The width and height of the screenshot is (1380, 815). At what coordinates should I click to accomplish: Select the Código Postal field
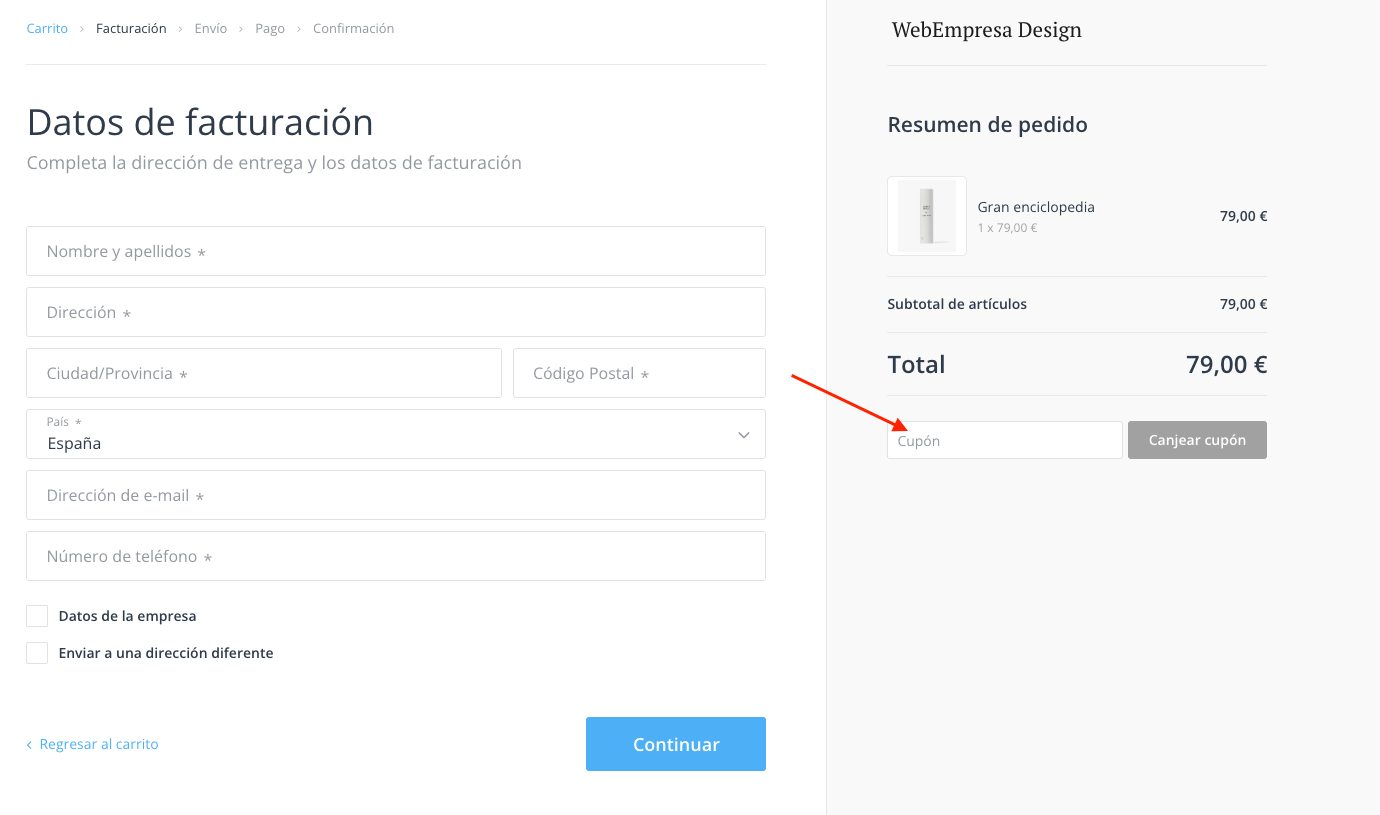639,373
